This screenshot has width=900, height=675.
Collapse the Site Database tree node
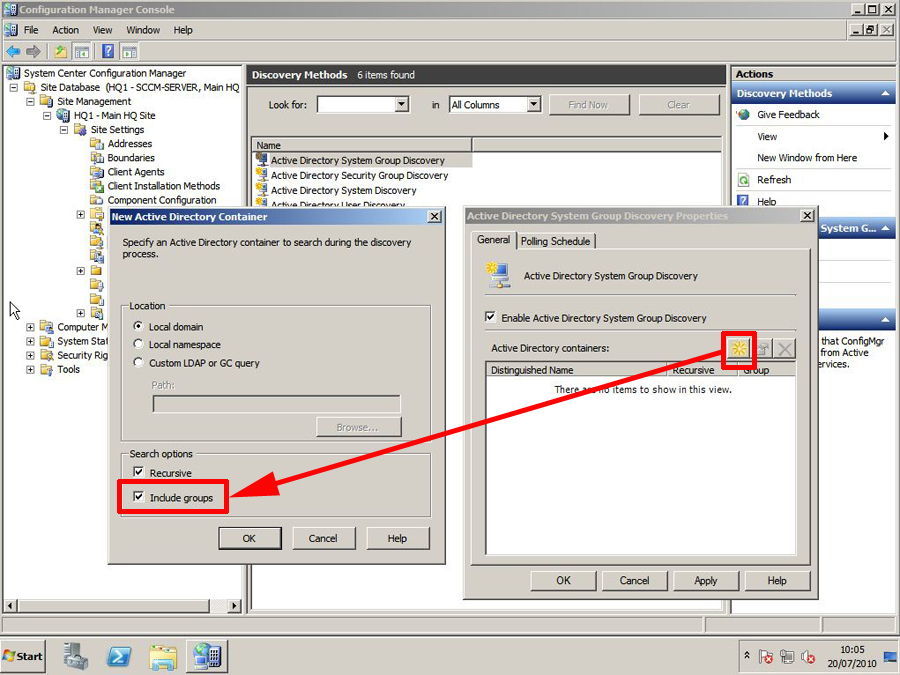tap(14, 87)
